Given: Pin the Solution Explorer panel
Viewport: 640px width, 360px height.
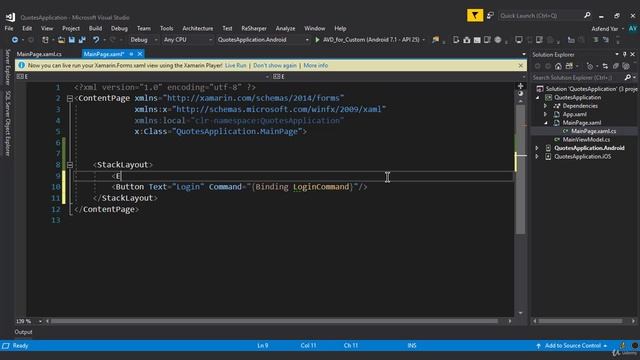Looking at the screenshot, I should (624, 54).
